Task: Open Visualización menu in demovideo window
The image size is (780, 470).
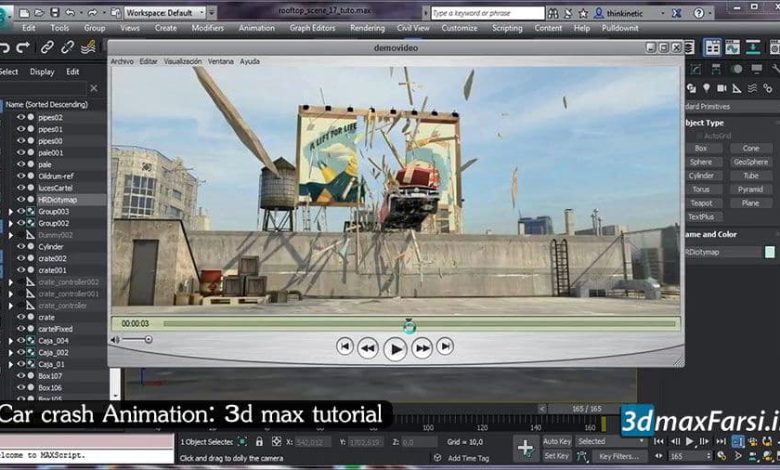Action: 183,61
